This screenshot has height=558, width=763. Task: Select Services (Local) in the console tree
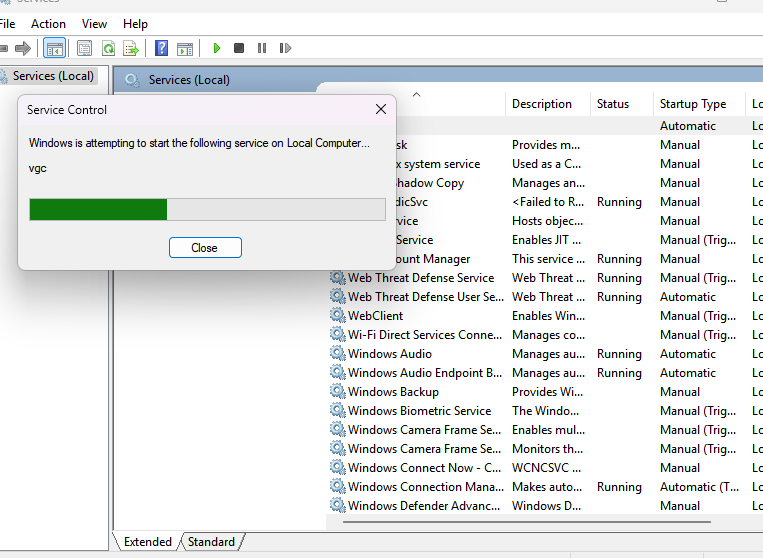click(53, 76)
